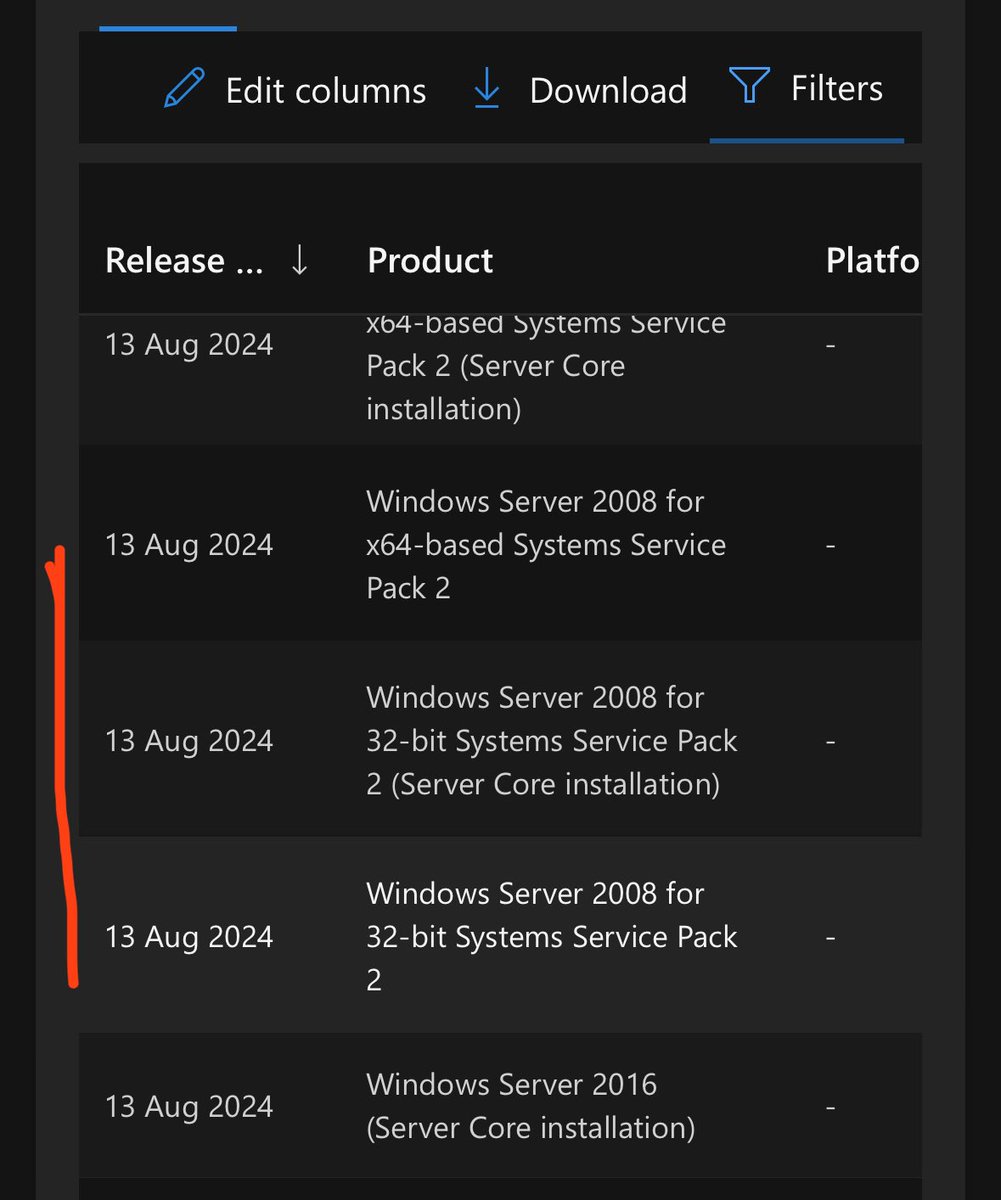The image size is (1001, 1200).
Task: Click the download icon to export results
Action: 486,88
